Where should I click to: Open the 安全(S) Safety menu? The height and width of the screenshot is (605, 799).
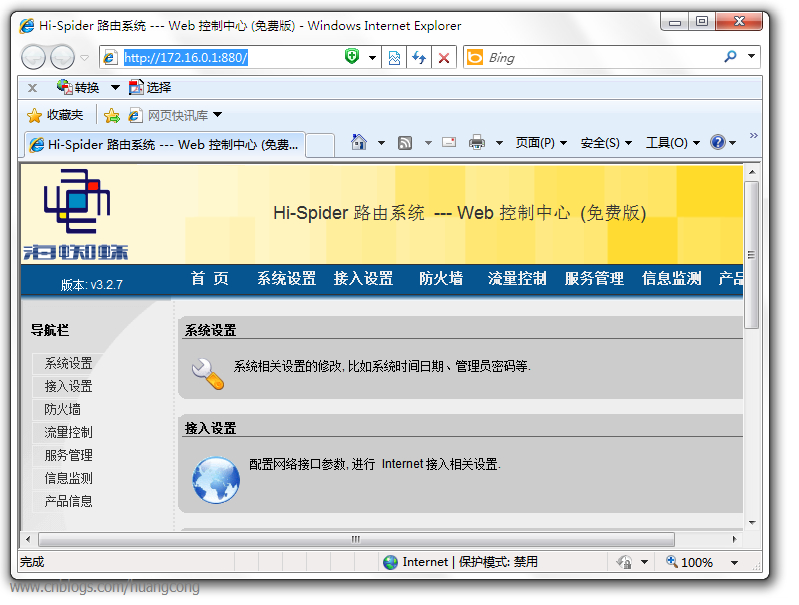click(606, 143)
